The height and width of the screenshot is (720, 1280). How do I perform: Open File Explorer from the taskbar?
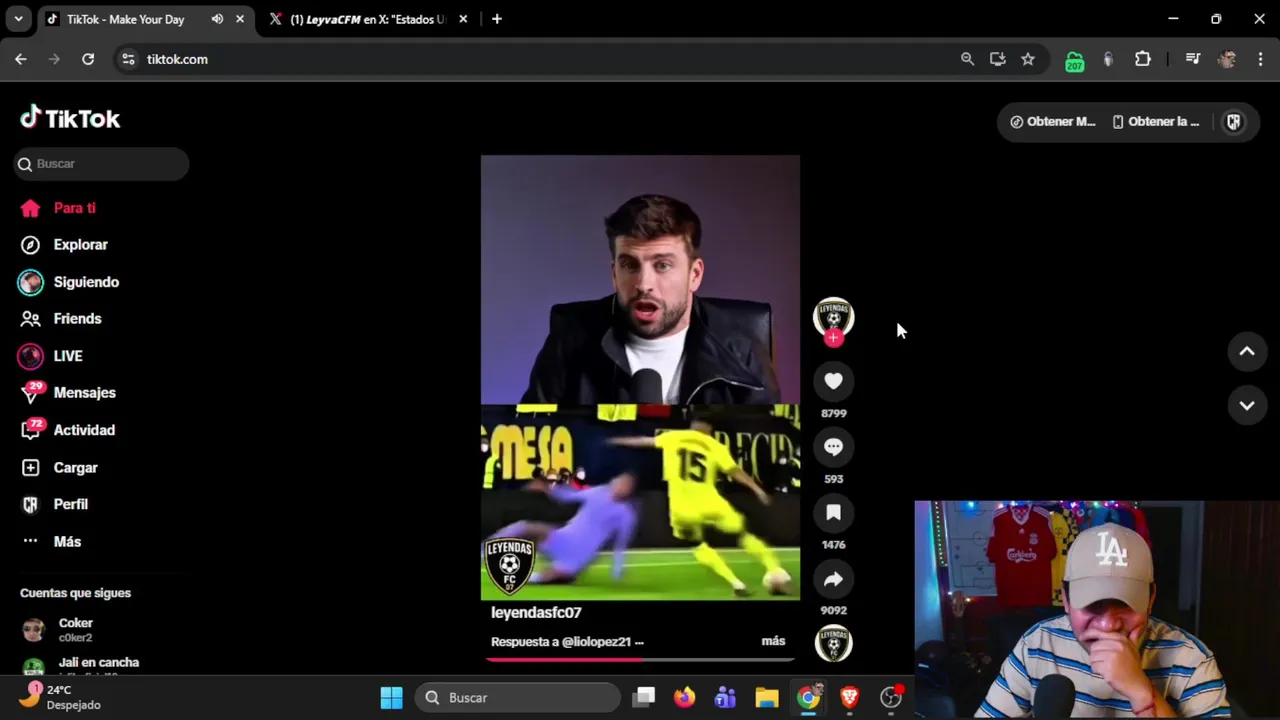click(767, 698)
